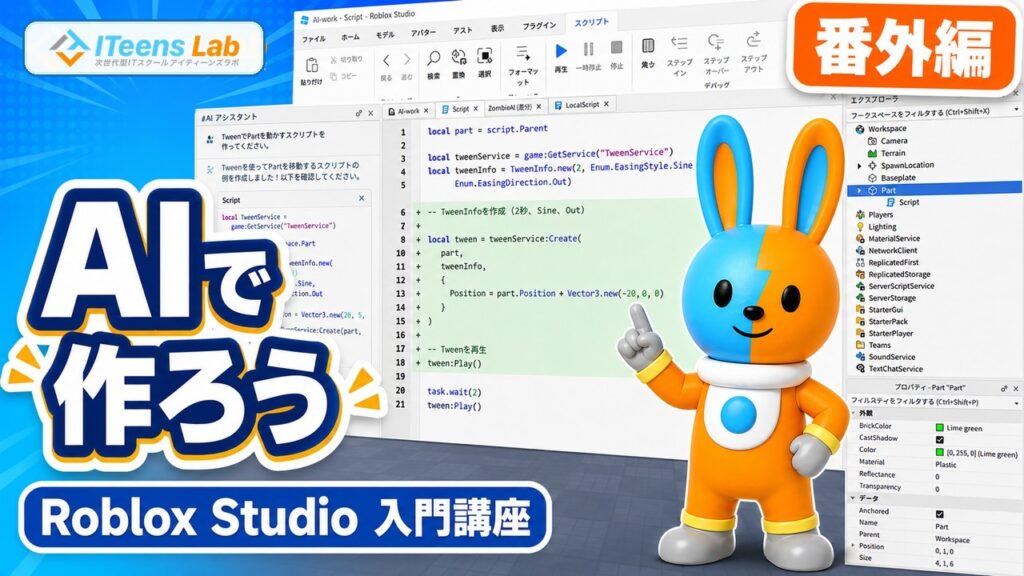Switch to the 表示 ribbon tab
1024x576 pixels.
[498, 28]
